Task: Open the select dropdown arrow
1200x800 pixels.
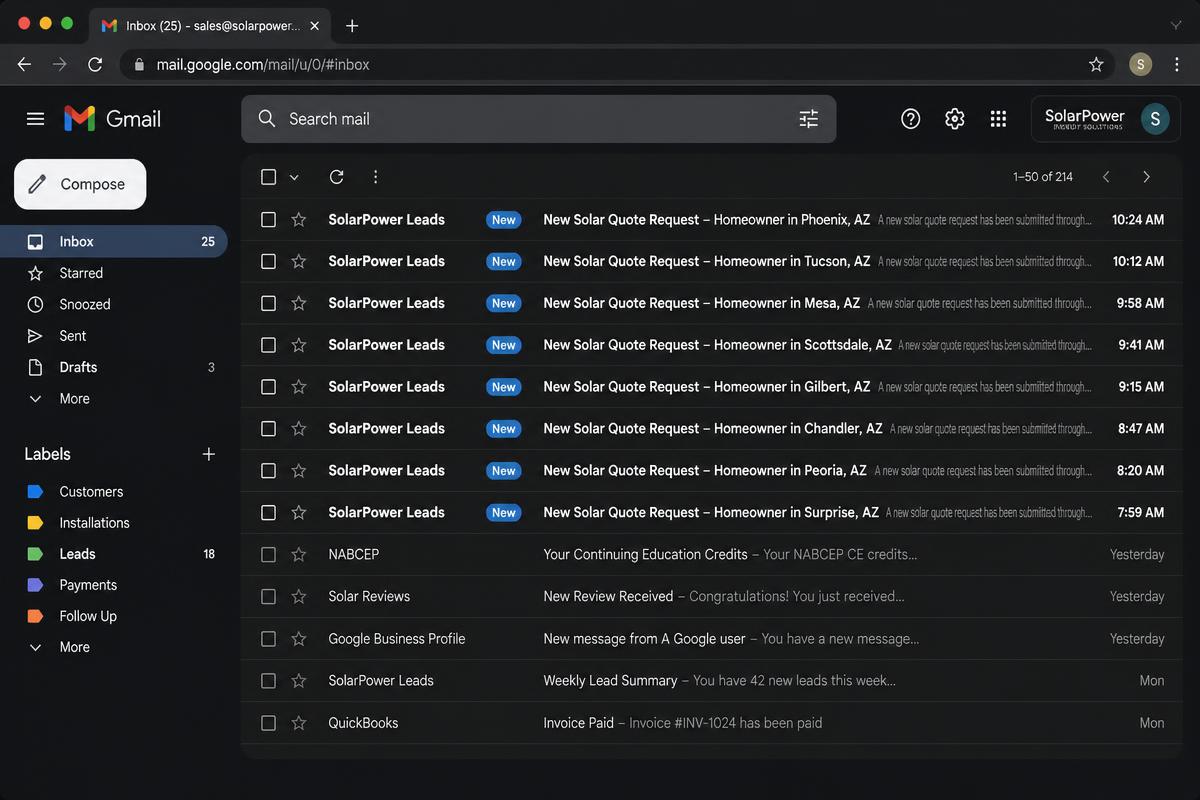Action: click(294, 177)
